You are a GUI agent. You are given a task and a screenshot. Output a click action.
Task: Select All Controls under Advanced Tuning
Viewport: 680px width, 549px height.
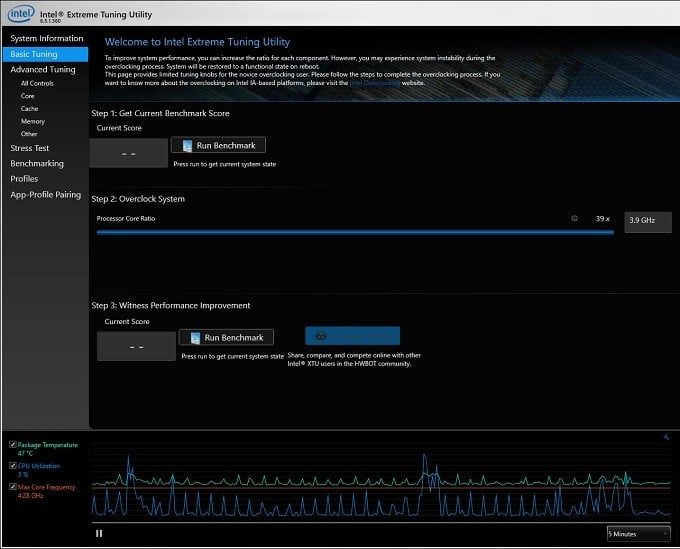[x=37, y=83]
